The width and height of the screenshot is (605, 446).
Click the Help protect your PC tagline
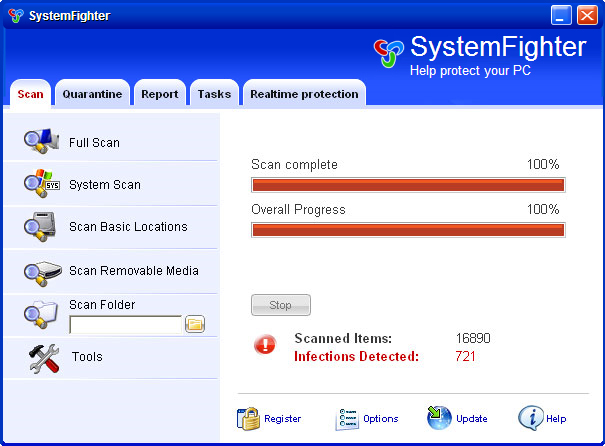(470, 71)
